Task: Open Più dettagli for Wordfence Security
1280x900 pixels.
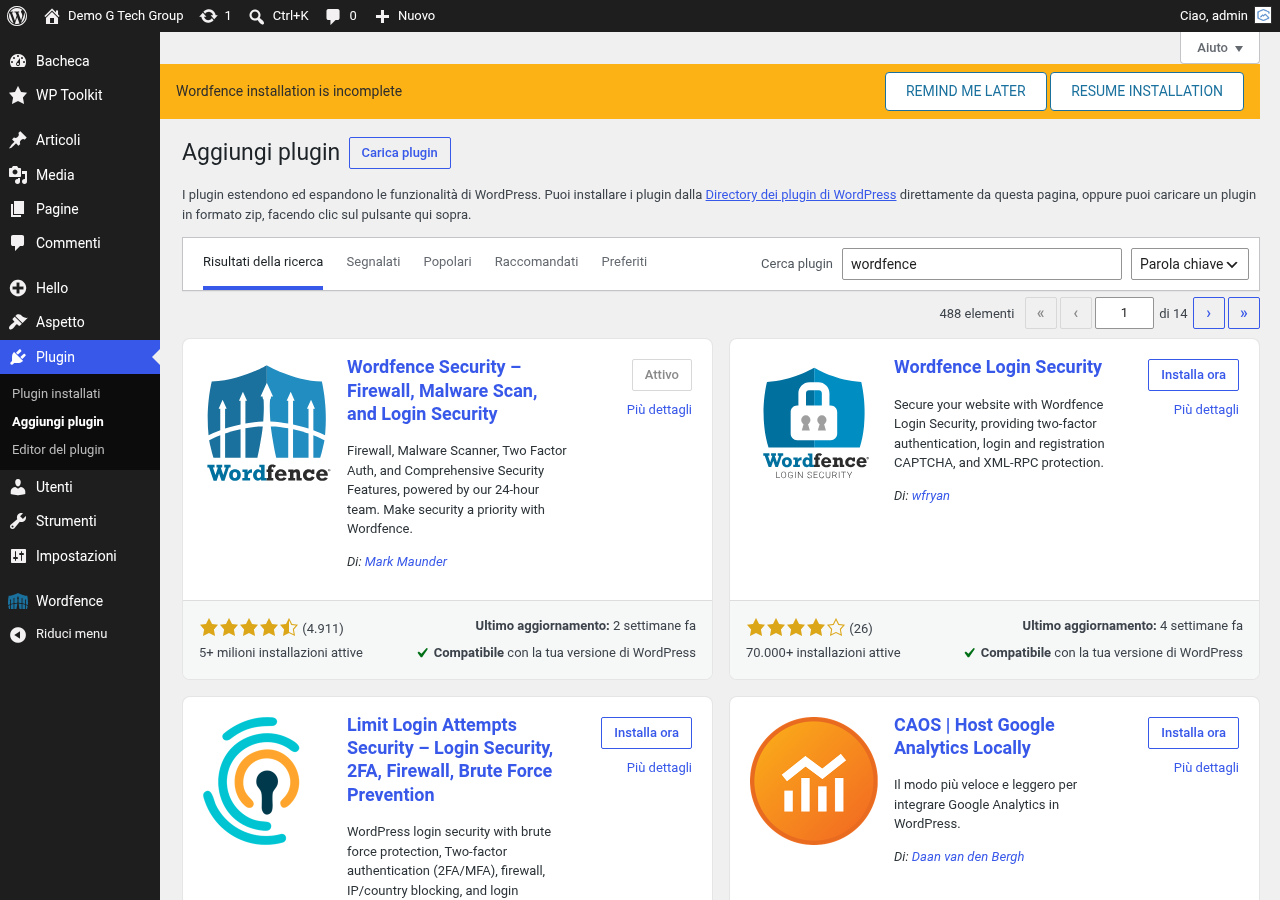Action: click(659, 410)
